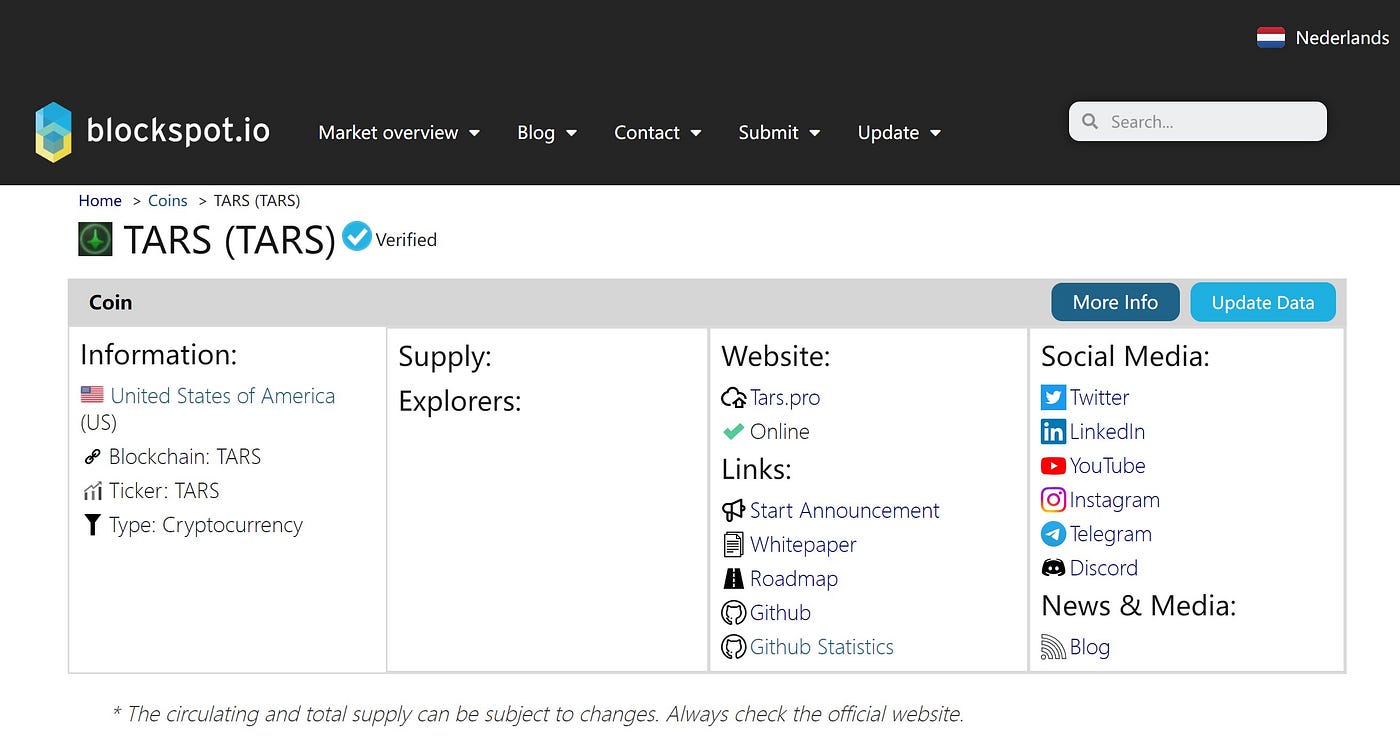1400x742 pixels.
Task: Click the chain icon beside Blockchain: TARS
Action: [x=92, y=457]
